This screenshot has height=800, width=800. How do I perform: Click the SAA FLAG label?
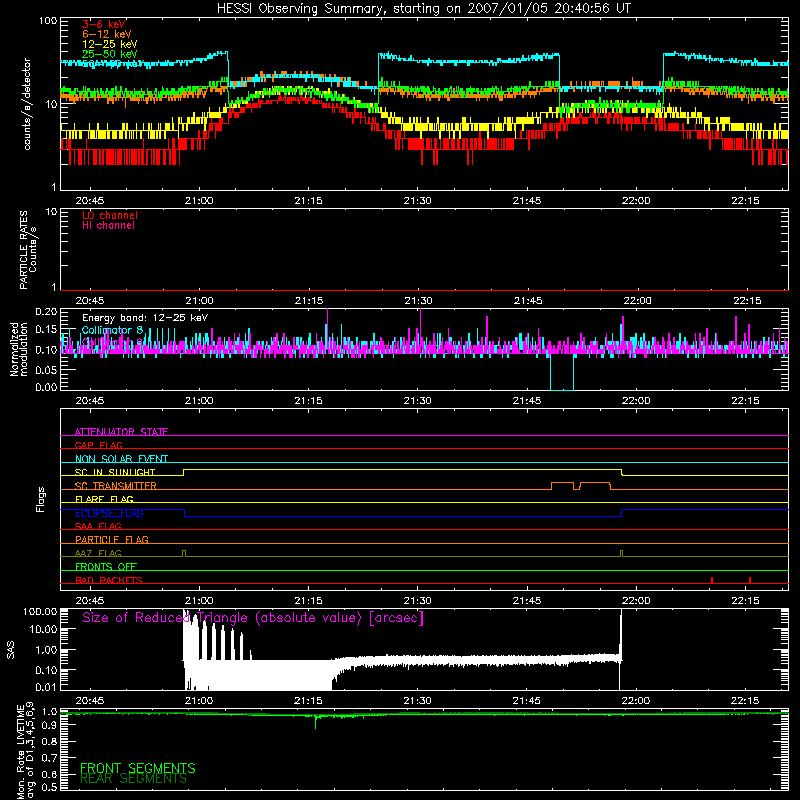click(98, 526)
